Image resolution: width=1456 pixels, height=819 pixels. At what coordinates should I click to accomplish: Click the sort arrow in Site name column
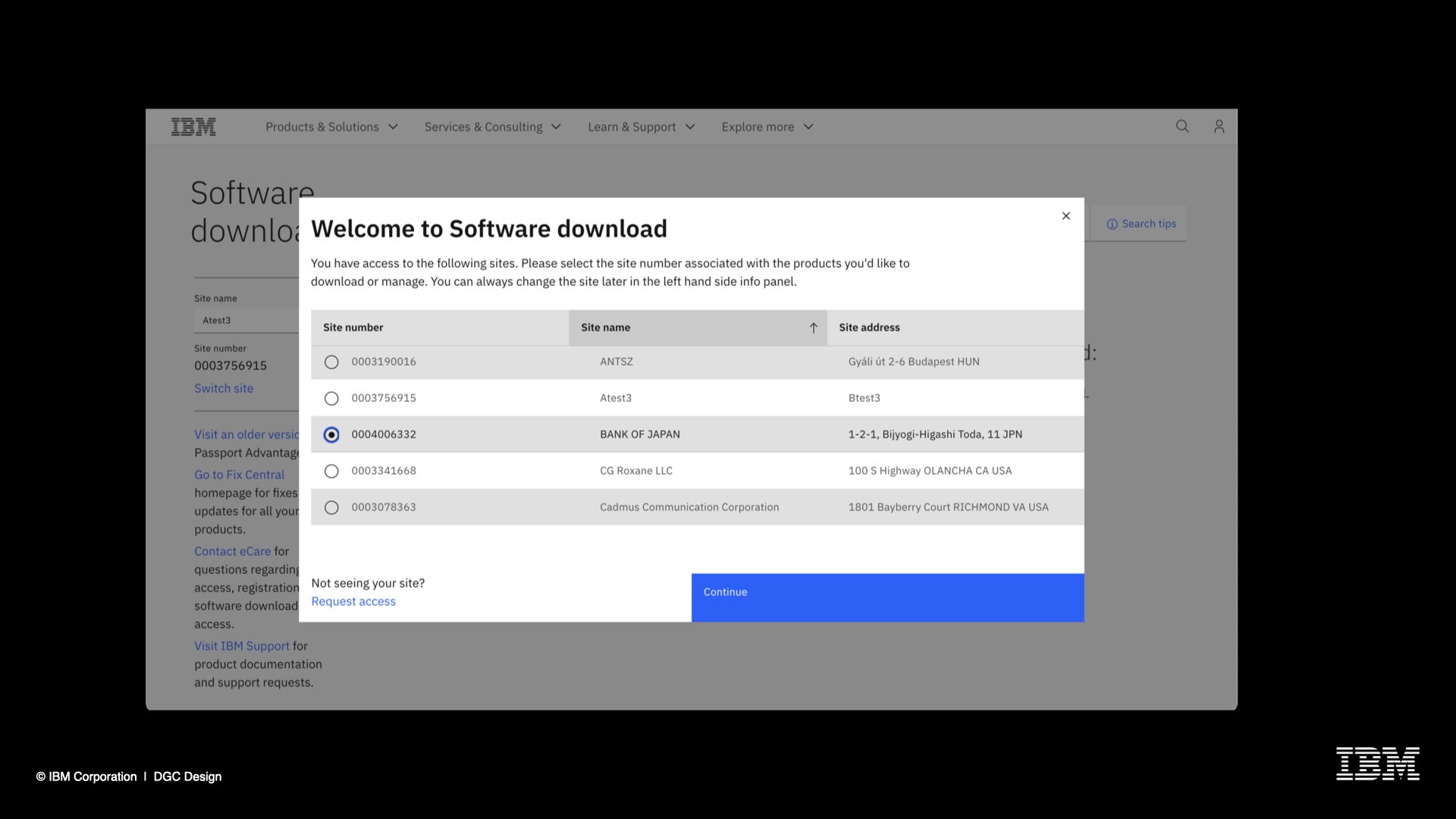pos(813,328)
